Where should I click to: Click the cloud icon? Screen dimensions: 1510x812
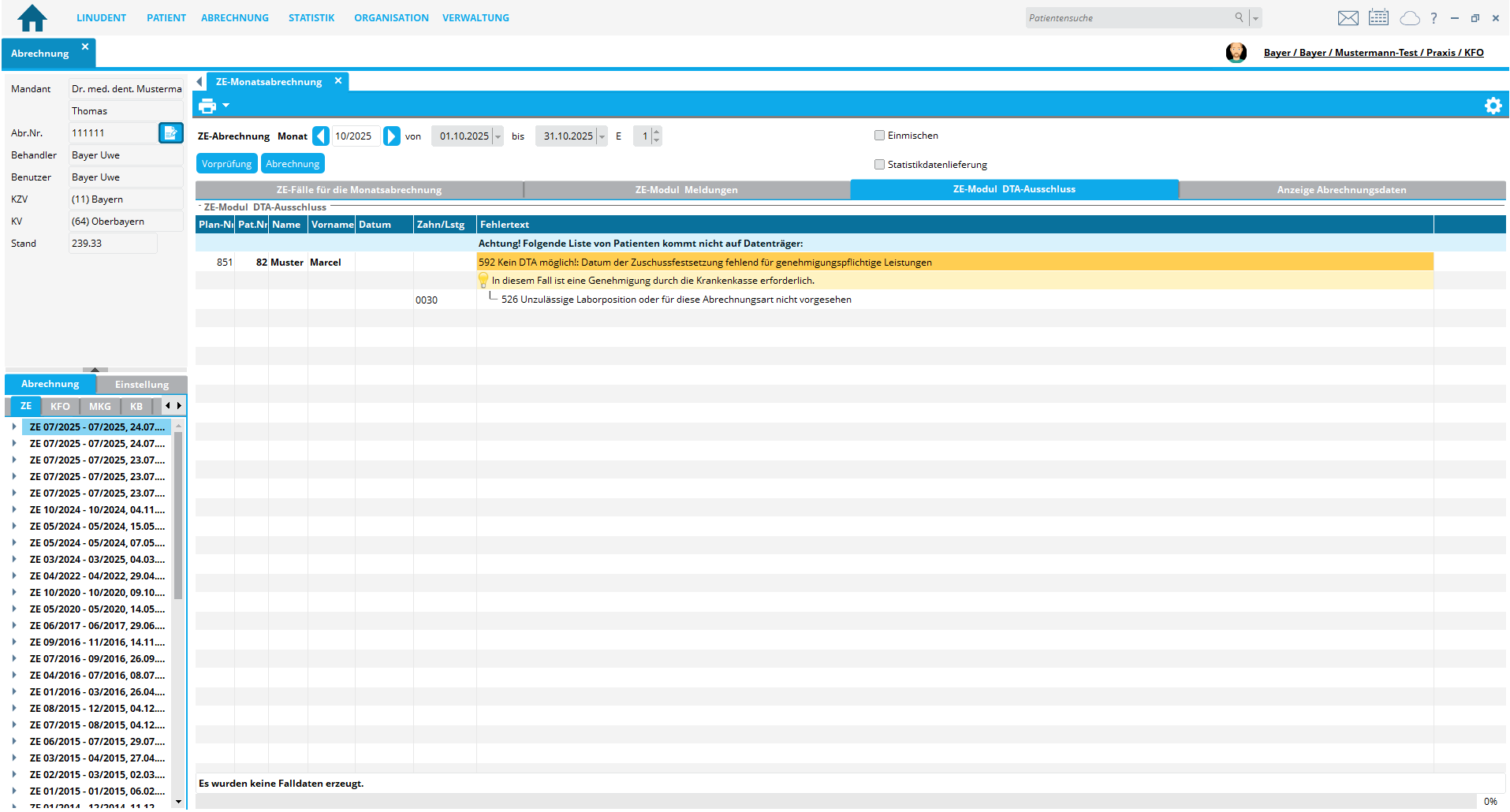(x=1409, y=18)
